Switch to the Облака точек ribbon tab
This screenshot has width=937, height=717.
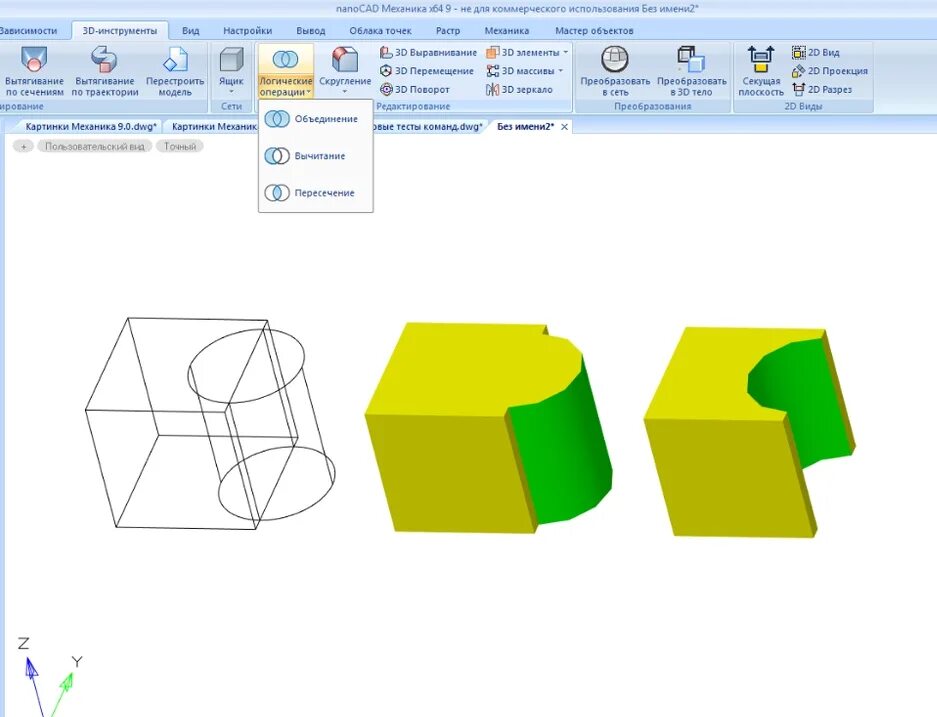point(380,30)
